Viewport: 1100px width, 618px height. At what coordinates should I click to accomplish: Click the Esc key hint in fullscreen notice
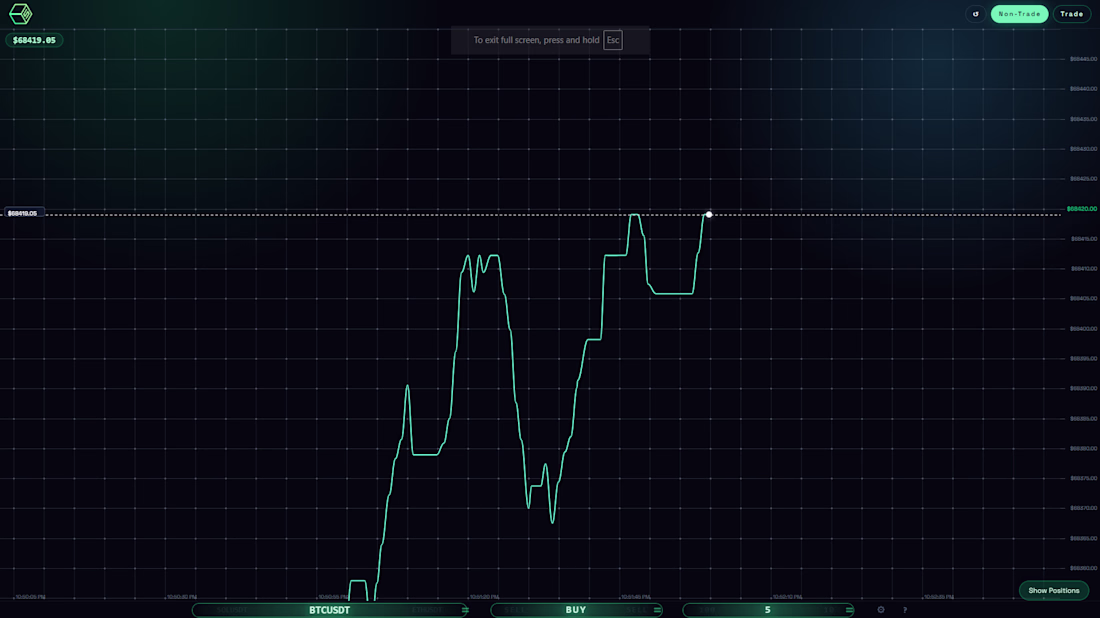612,40
